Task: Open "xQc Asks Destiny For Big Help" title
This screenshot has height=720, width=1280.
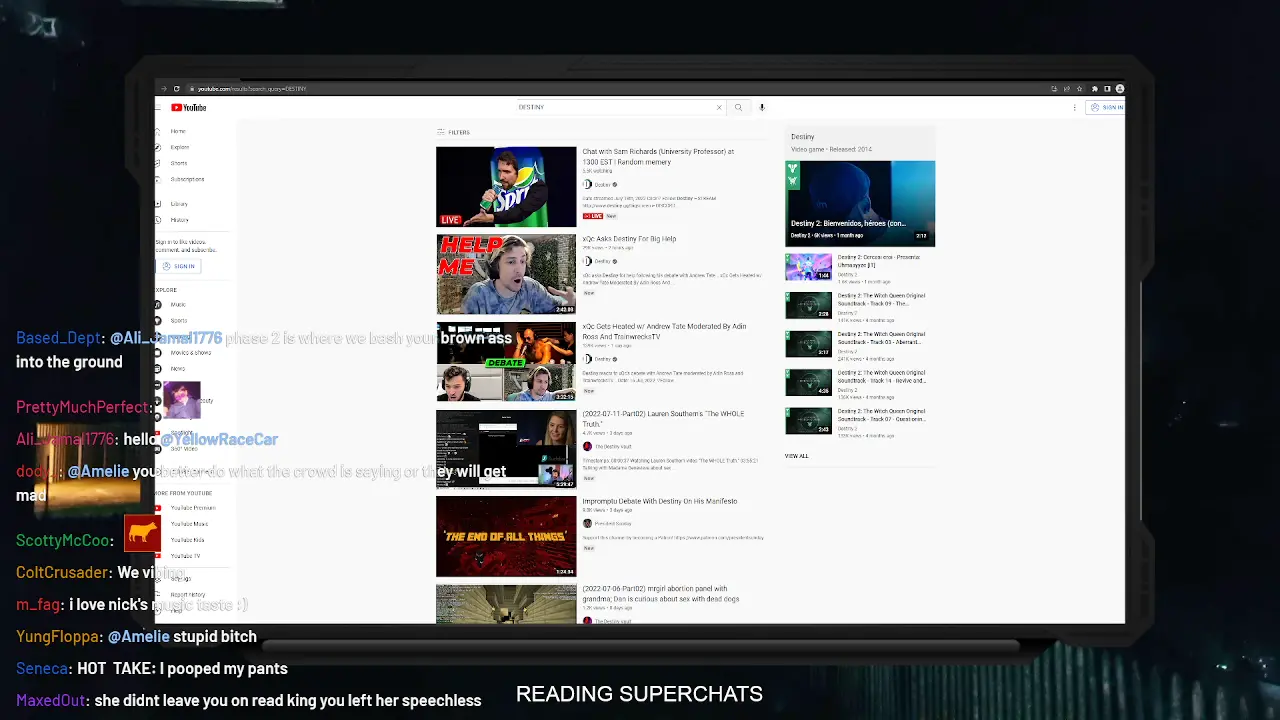Action: click(629, 239)
